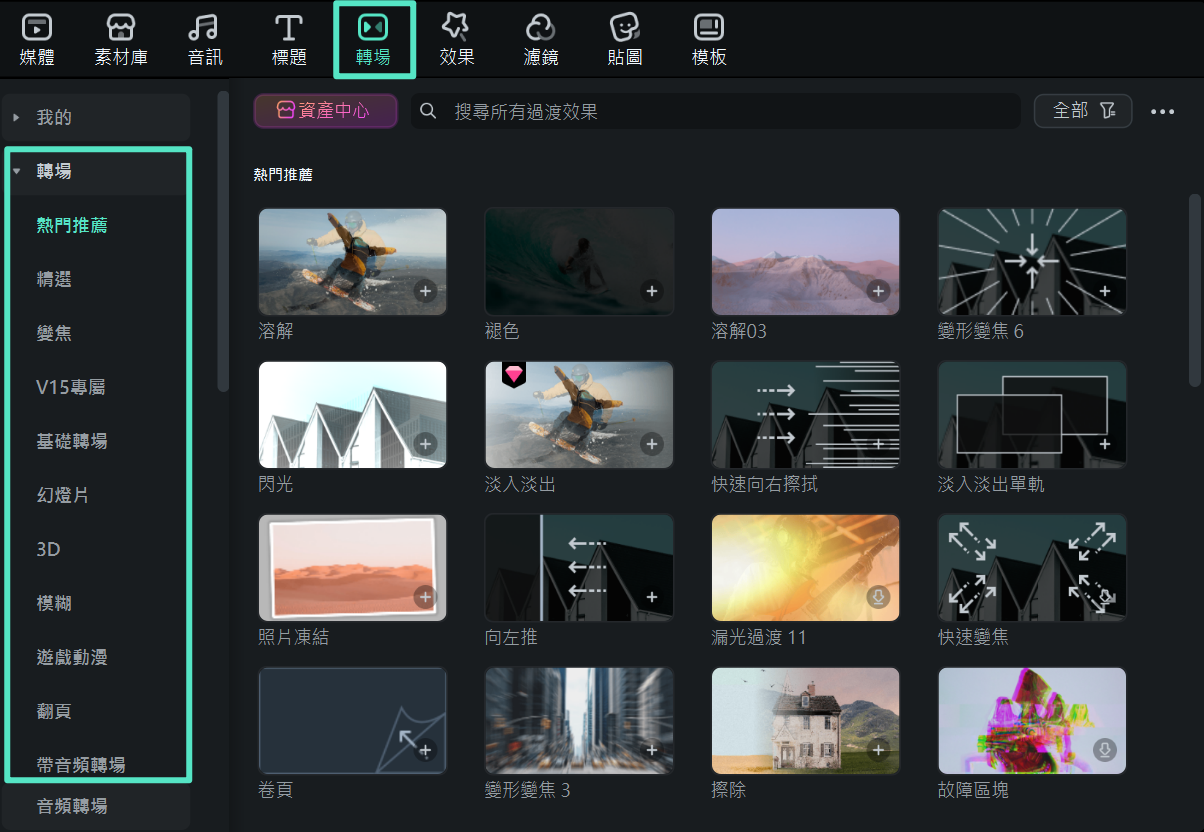
Task: Select the 基礎轉場 category
Action: (x=72, y=441)
